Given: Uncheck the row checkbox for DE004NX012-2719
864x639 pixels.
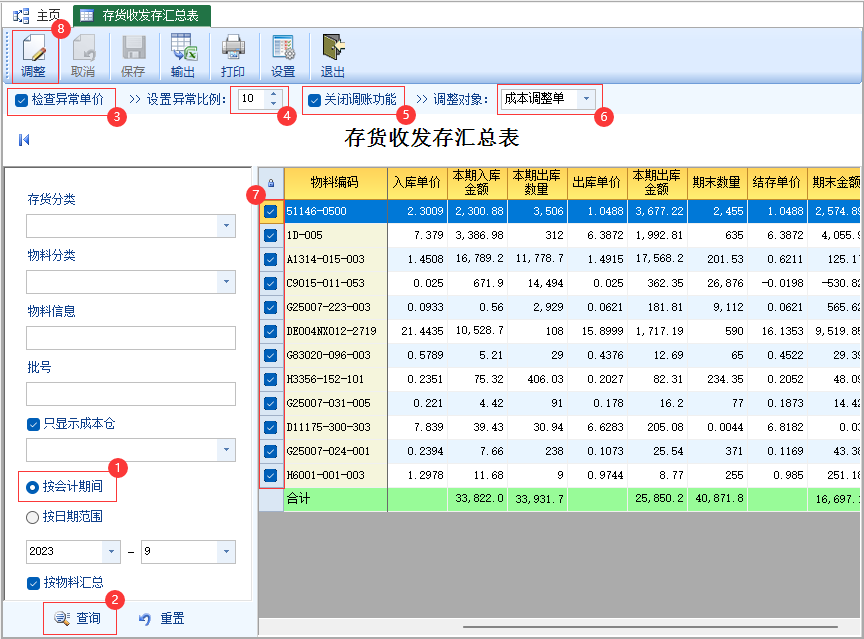Looking at the screenshot, I should [271, 331].
